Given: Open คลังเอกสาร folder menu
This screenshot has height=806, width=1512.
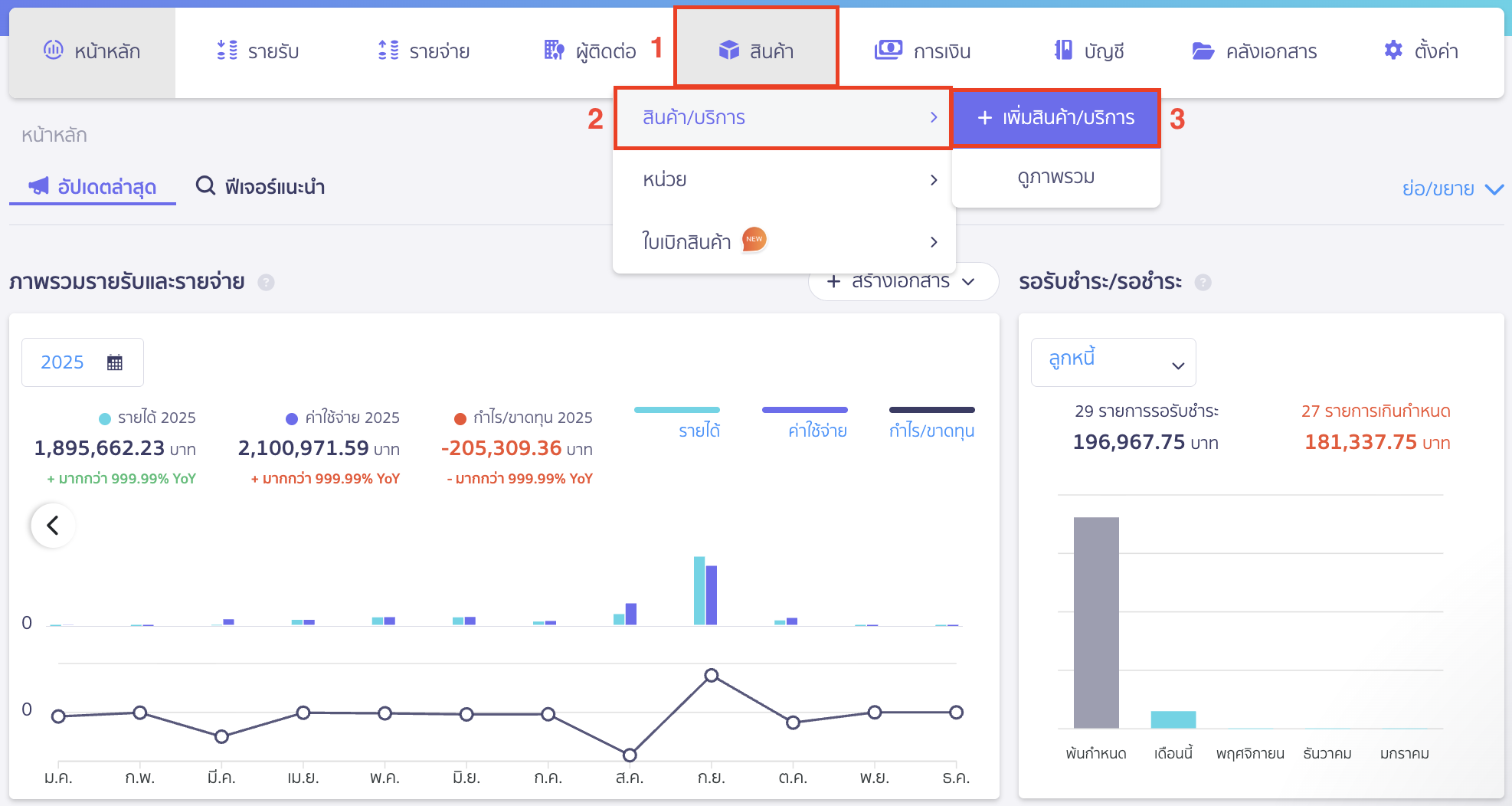Looking at the screenshot, I should coord(1255,51).
